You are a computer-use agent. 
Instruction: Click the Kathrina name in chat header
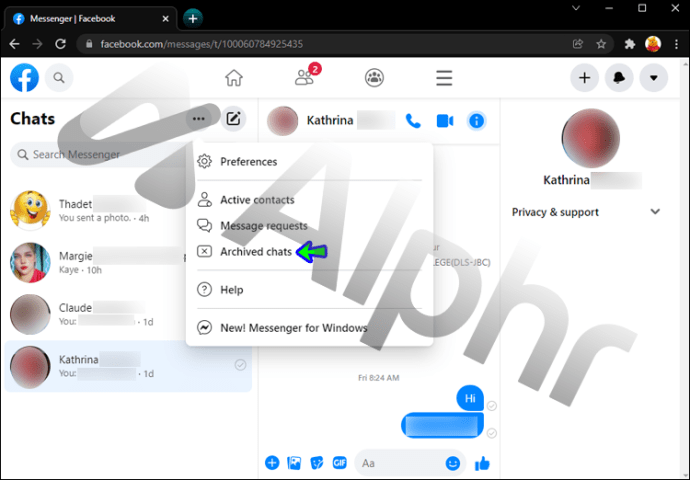tap(330, 120)
